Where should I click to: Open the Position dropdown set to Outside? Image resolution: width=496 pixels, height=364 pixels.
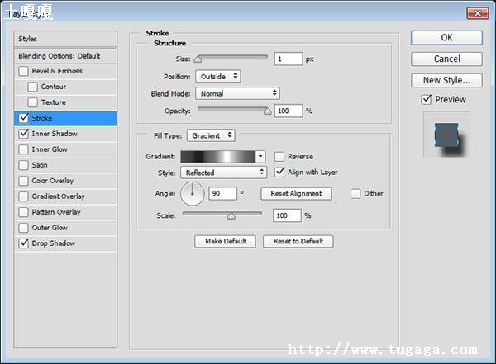point(218,76)
